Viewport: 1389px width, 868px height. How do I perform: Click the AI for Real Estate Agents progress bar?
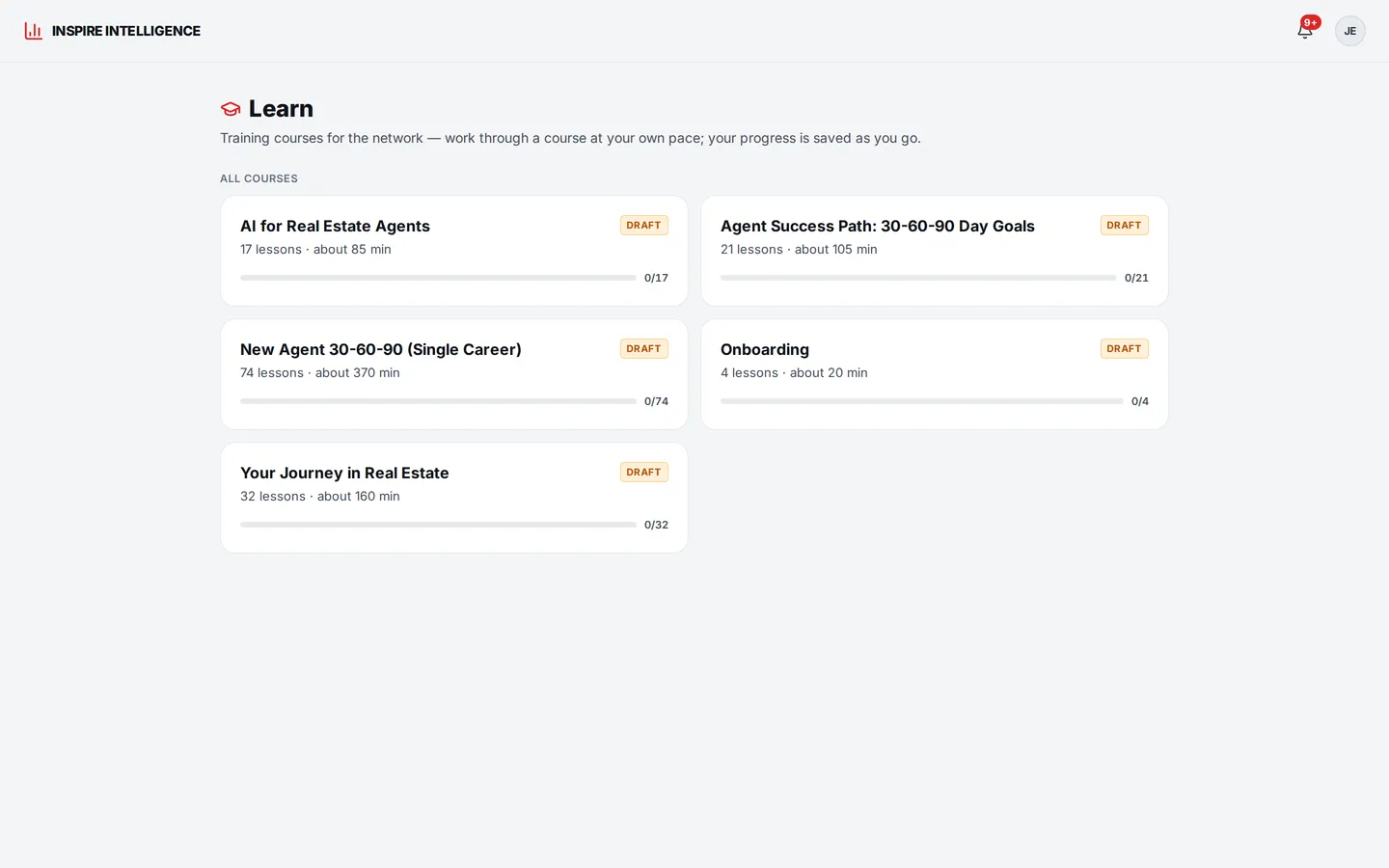pyautogui.click(x=438, y=278)
